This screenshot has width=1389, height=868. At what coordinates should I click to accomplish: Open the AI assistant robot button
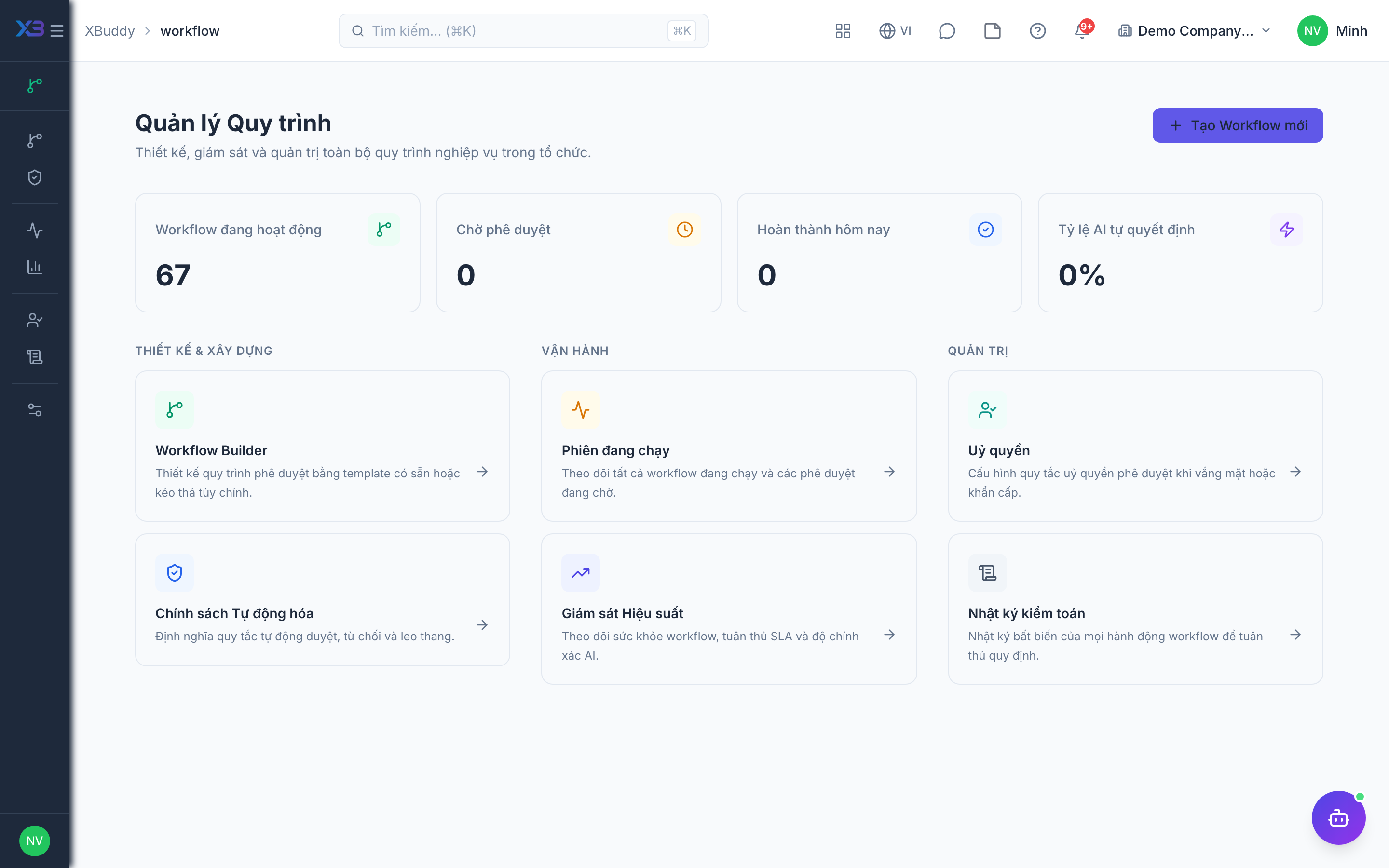coord(1338,817)
